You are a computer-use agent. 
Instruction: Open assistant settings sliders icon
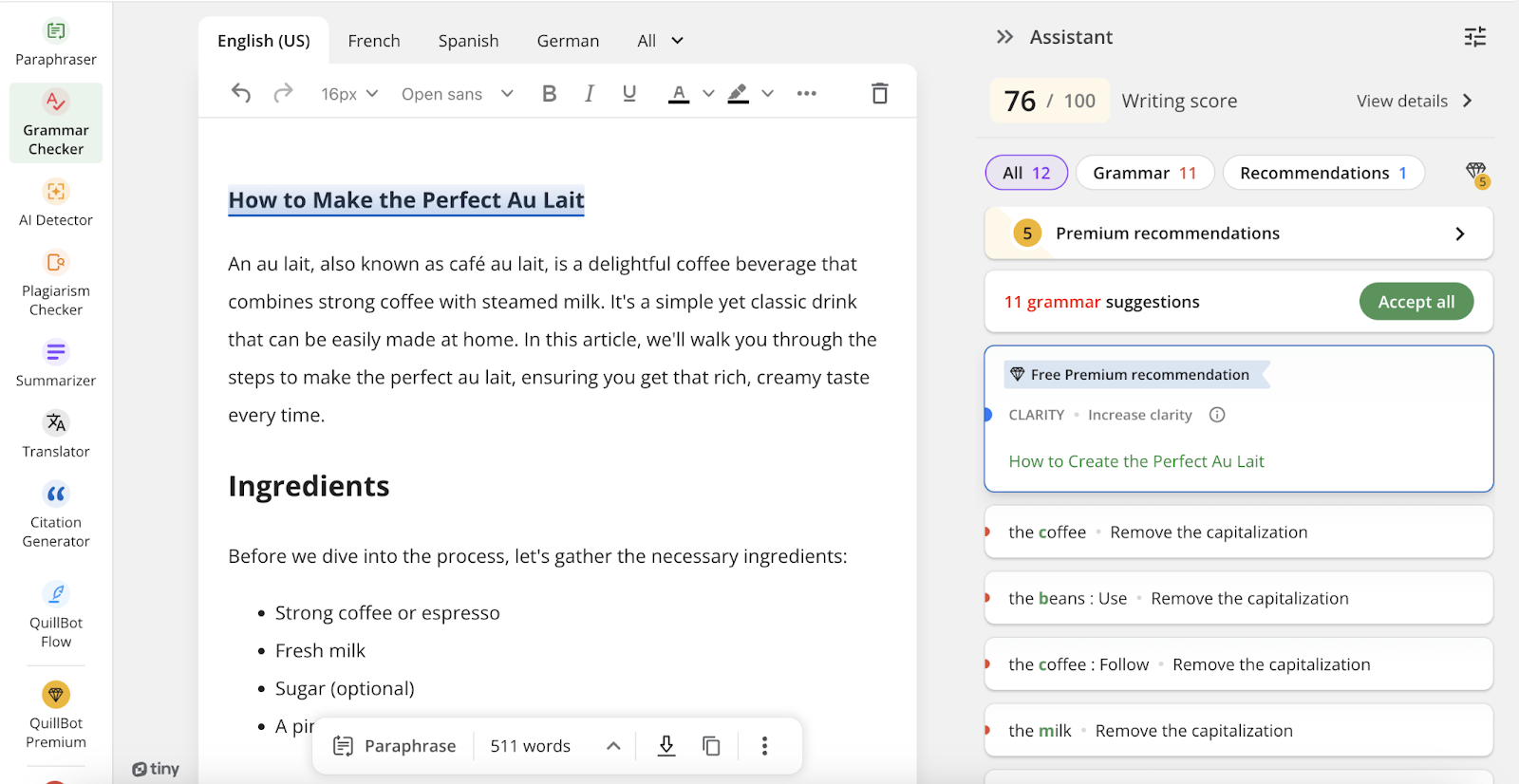[x=1475, y=37]
